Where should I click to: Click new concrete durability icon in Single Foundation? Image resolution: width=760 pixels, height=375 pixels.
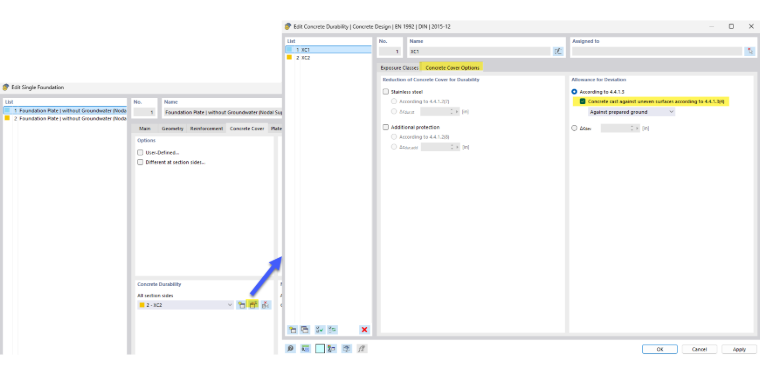pyautogui.click(x=241, y=305)
